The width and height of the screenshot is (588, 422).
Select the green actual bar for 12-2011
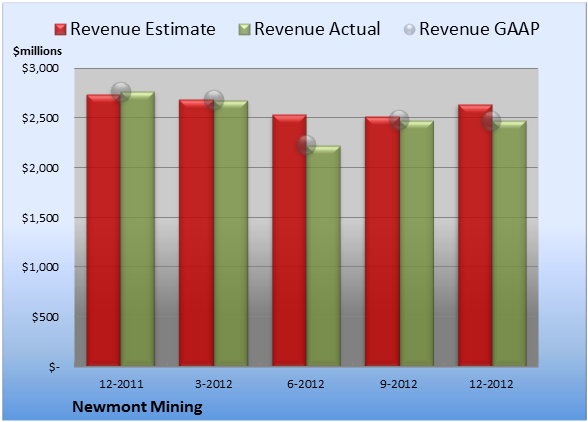point(138,229)
